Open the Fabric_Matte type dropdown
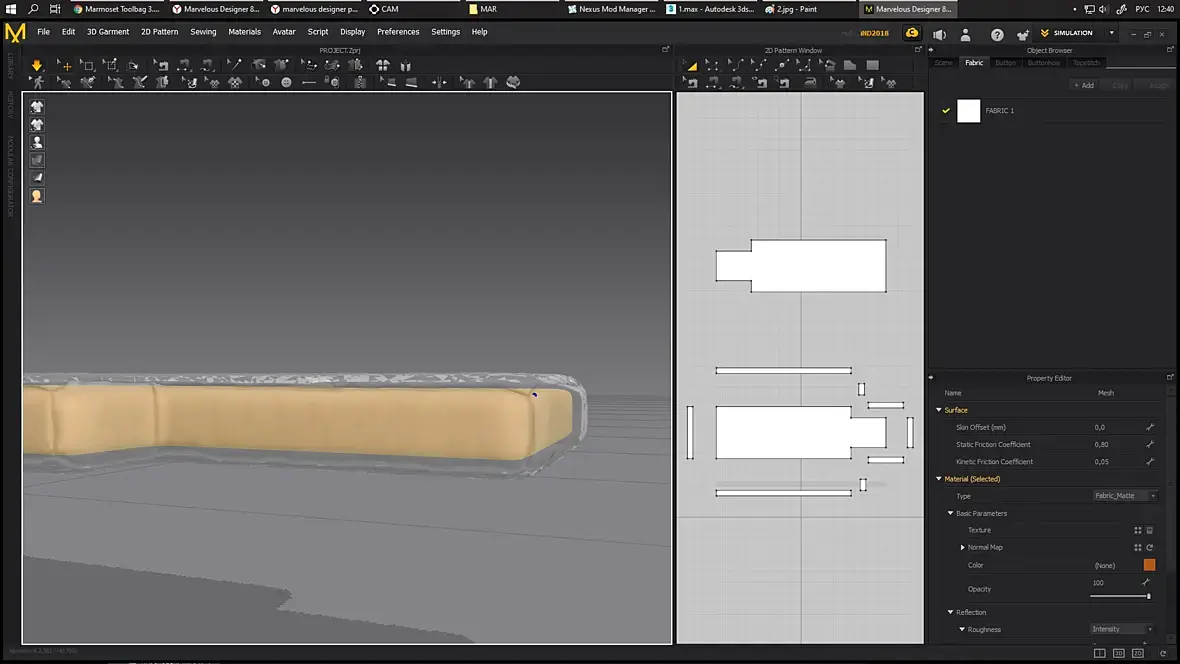 [1124, 495]
